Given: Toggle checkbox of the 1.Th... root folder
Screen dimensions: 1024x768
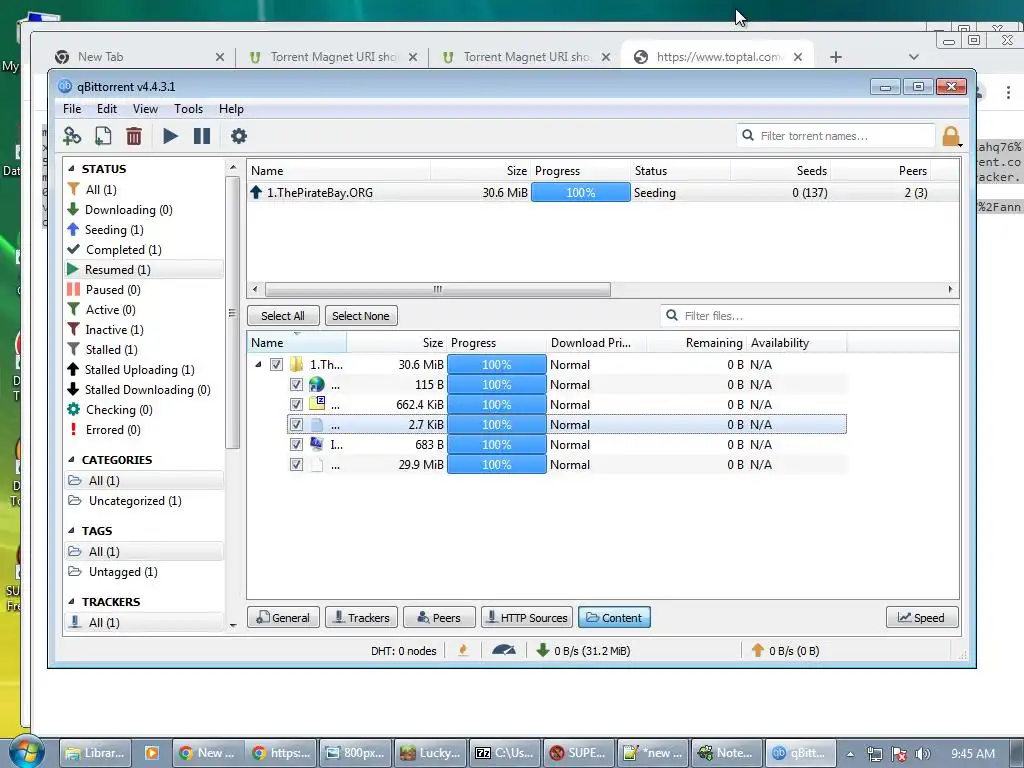Looking at the screenshot, I should pos(276,364).
